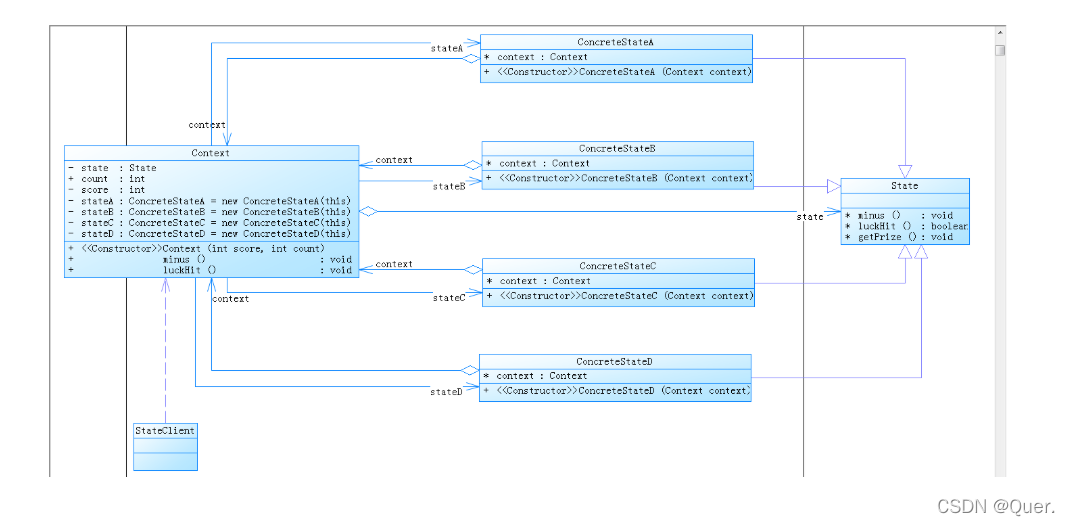
Task: Select the ConcreteStateC constructor line
Action: click(620, 296)
